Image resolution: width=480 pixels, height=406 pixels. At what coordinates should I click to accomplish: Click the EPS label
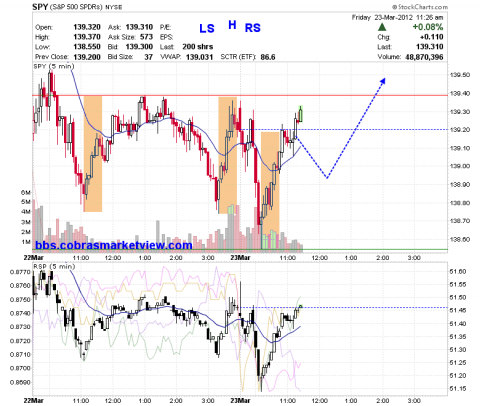[x=166, y=37]
